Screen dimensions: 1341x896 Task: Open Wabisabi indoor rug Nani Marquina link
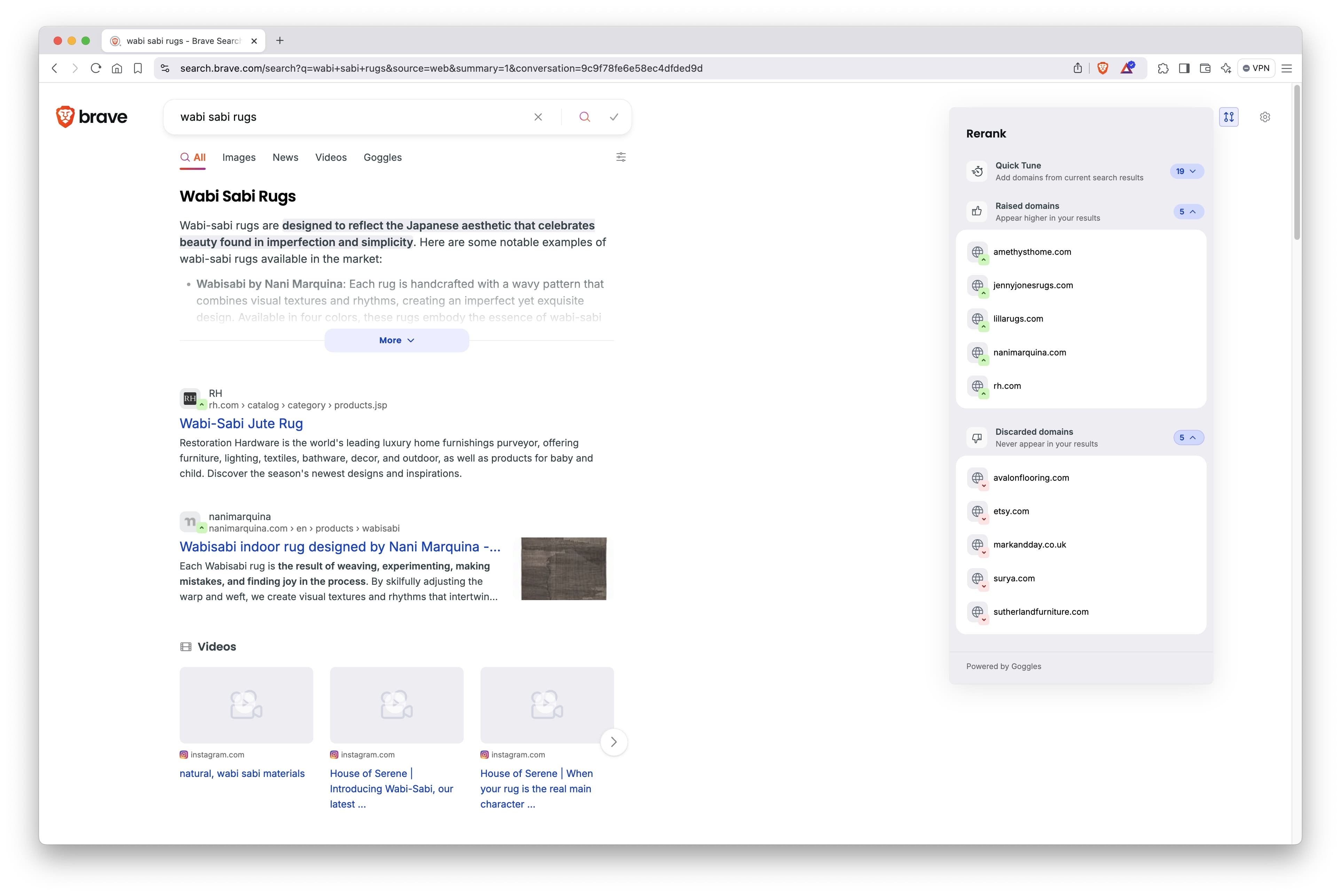tap(340, 547)
